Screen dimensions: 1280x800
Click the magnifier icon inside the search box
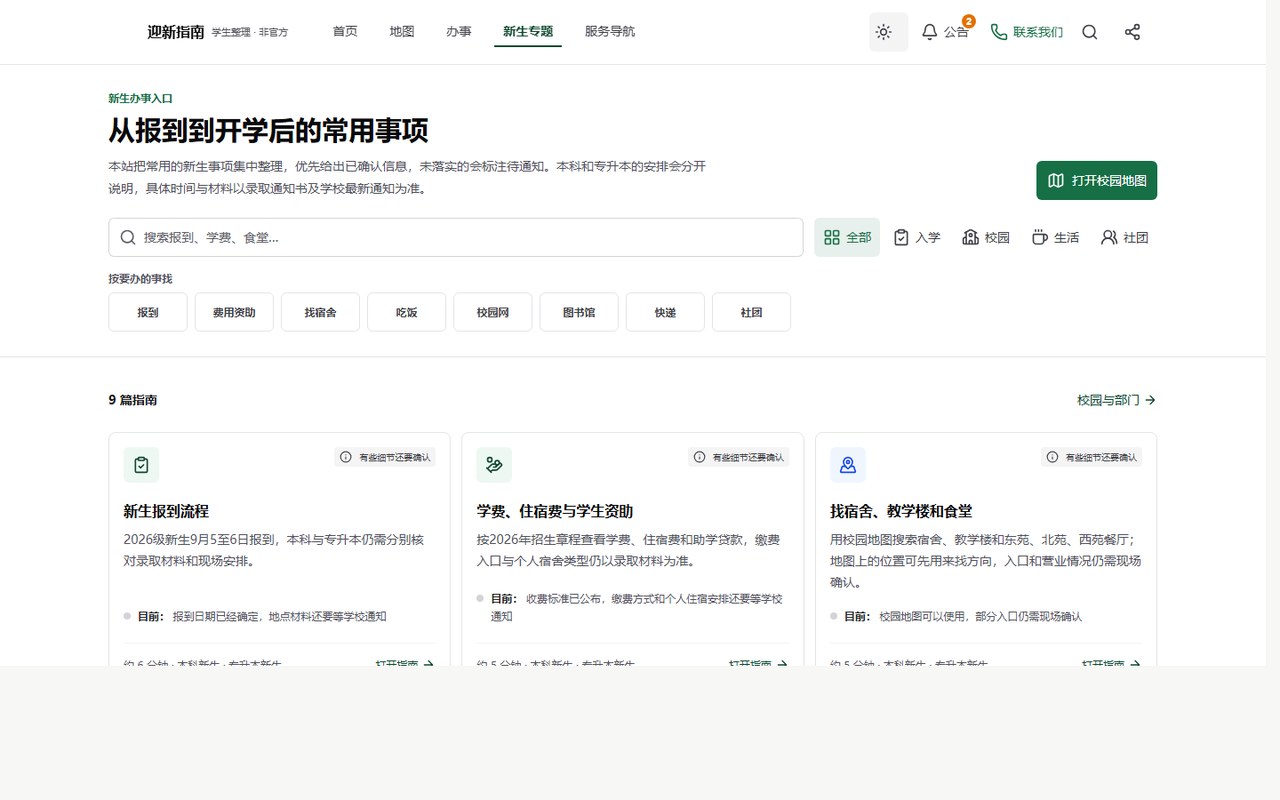pos(128,237)
